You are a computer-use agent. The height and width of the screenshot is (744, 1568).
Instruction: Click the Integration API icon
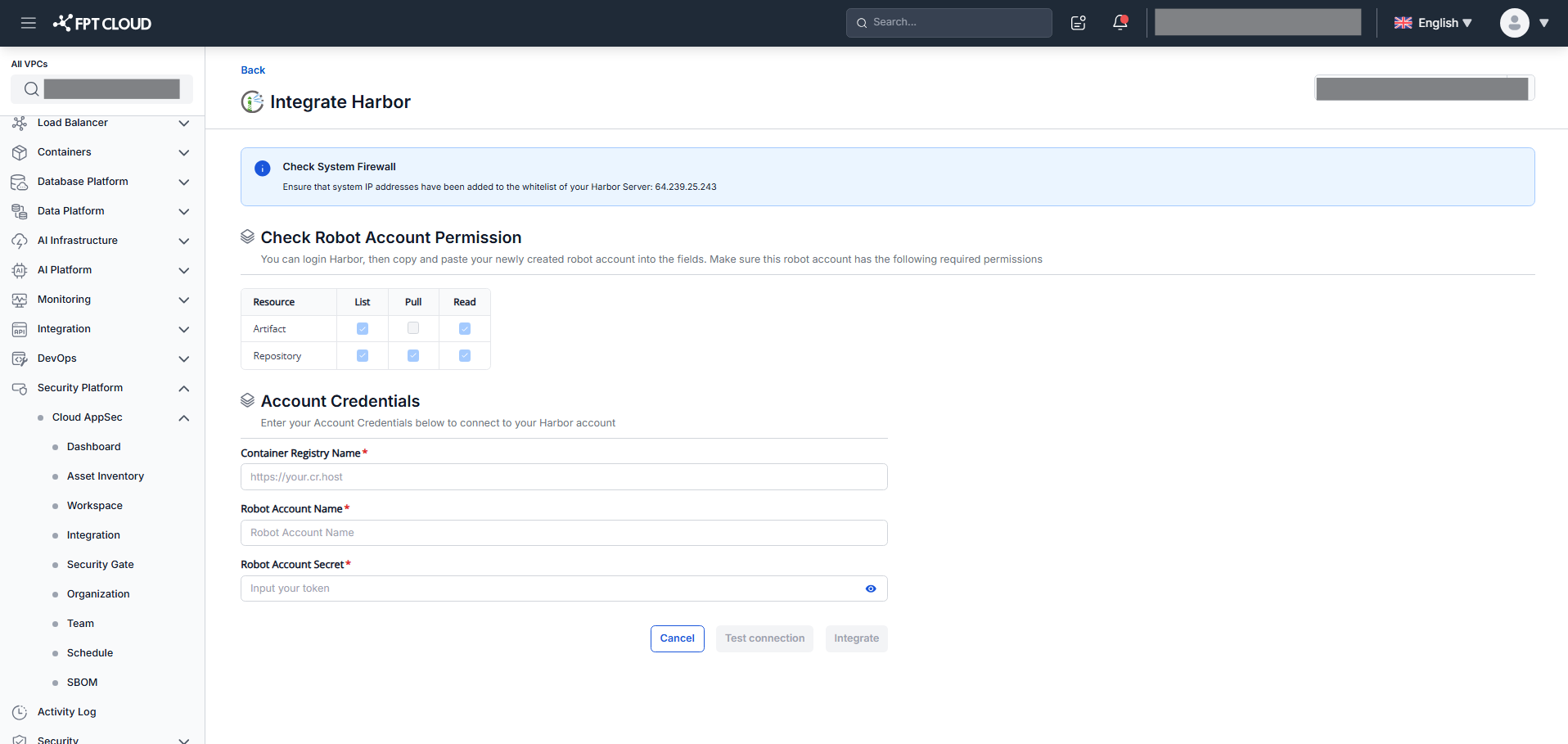(20, 329)
